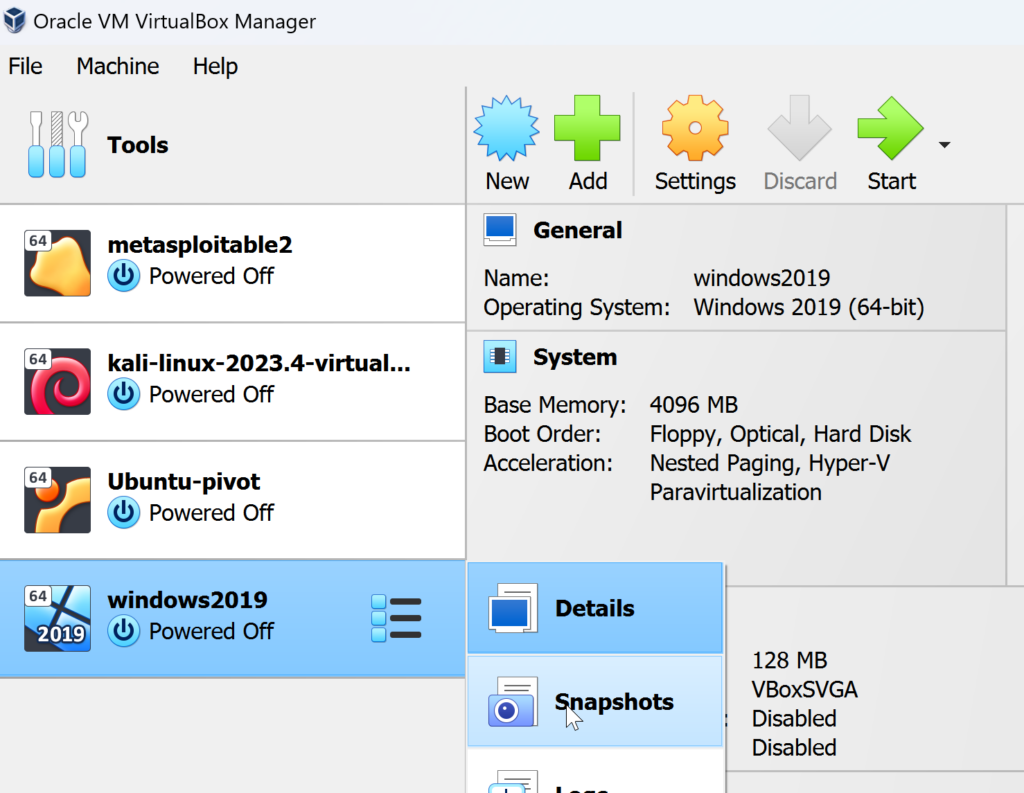Screen dimensions: 1024x793
Task: Click the green Add machine icon
Action: [587, 128]
